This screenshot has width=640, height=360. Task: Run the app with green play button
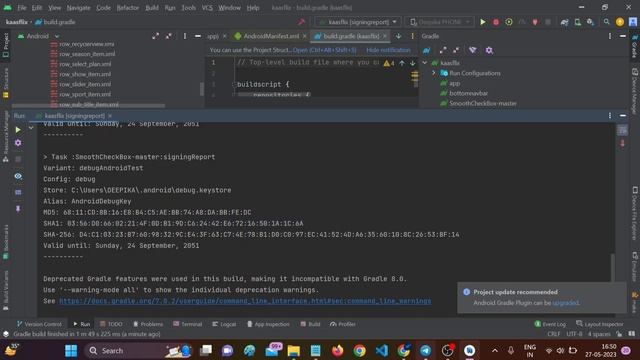click(483, 22)
